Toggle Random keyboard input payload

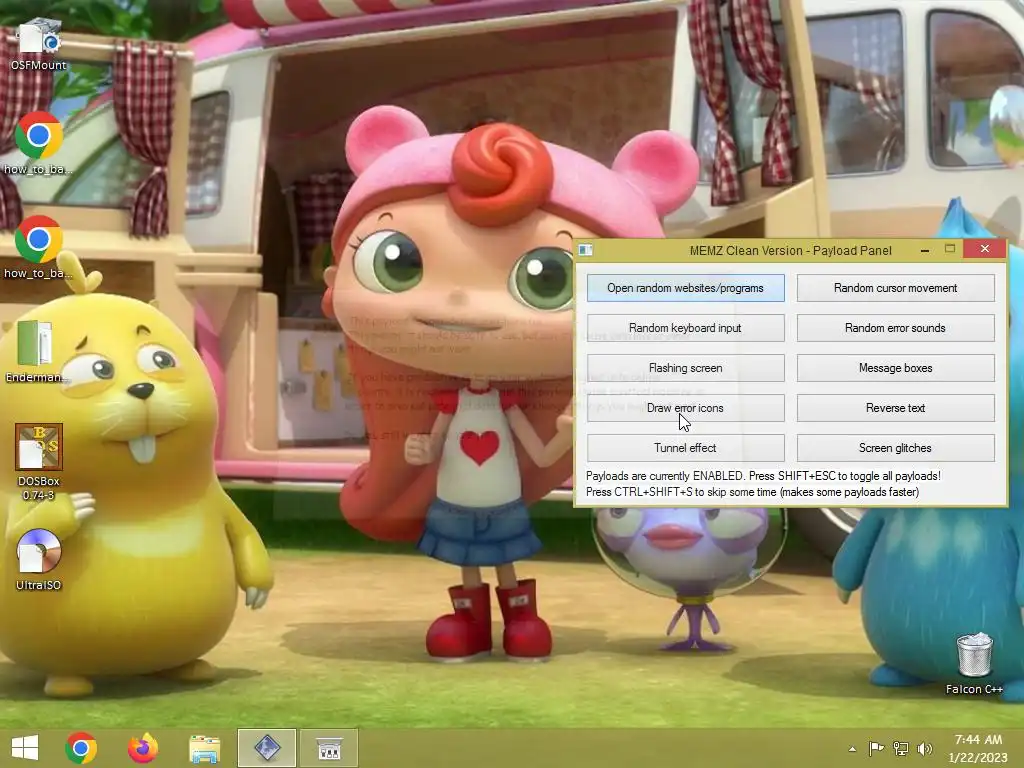point(685,328)
